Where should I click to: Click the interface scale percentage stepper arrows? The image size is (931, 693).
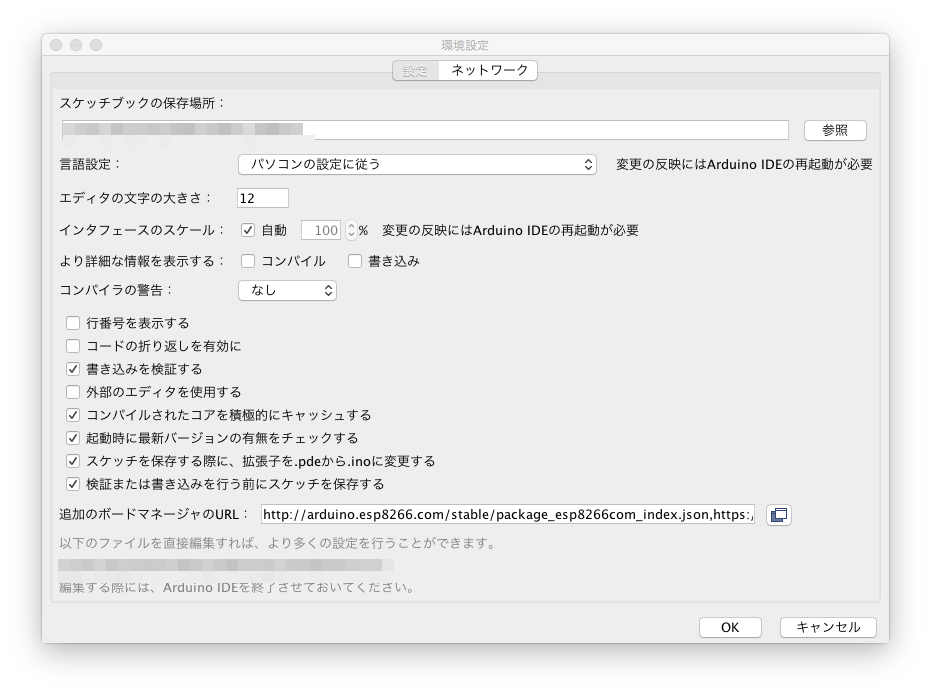(351, 230)
